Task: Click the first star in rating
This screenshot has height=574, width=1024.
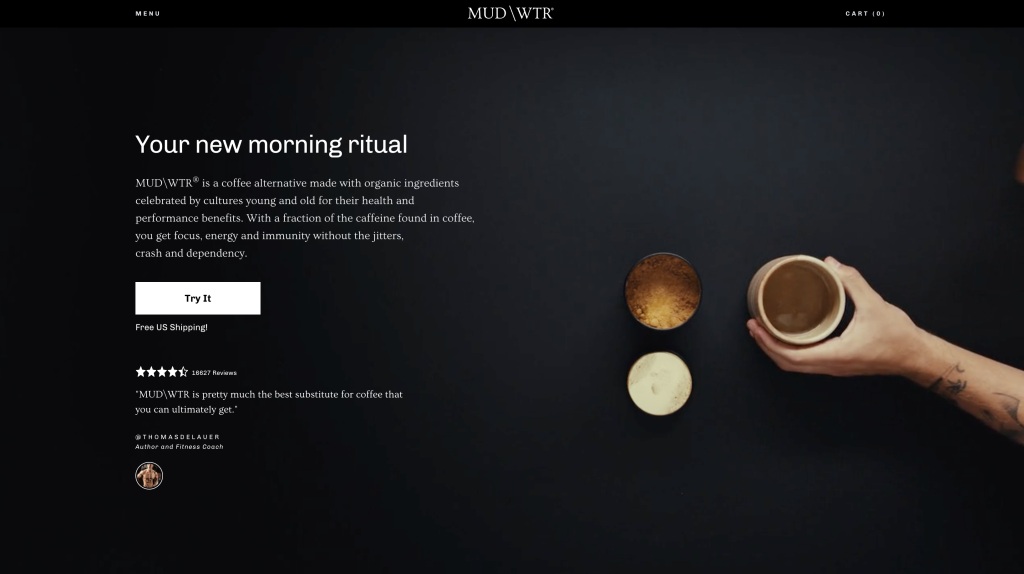Action: (x=140, y=372)
